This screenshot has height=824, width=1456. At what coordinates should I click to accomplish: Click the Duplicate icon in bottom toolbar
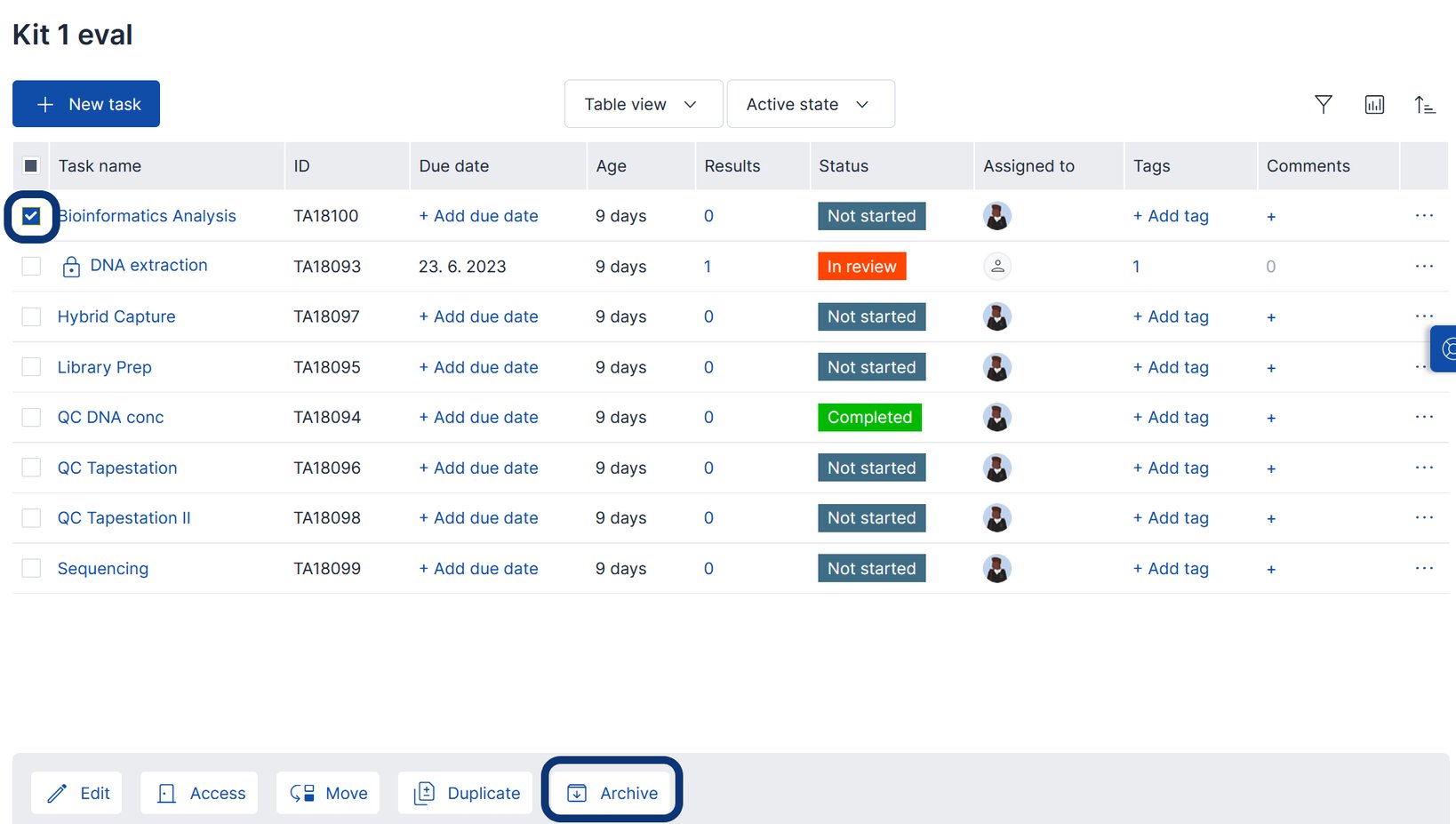[x=426, y=792]
